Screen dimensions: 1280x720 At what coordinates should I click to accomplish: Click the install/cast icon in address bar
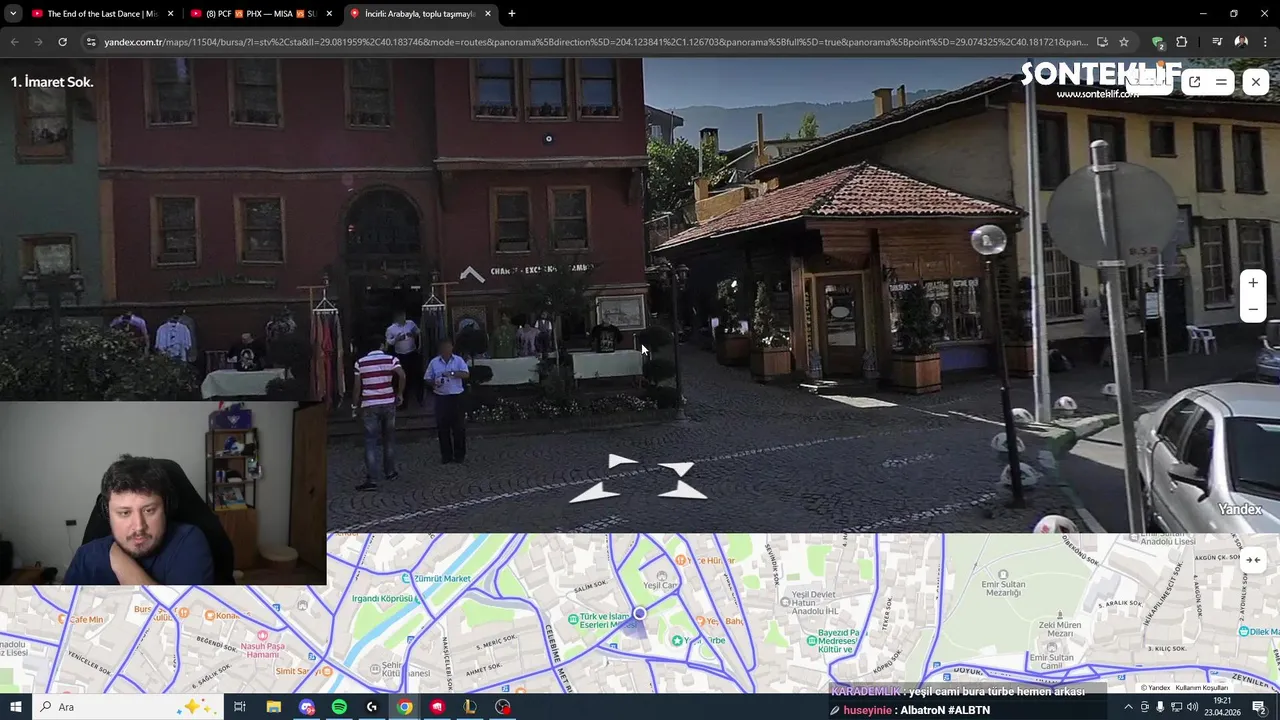point(1102,42)
